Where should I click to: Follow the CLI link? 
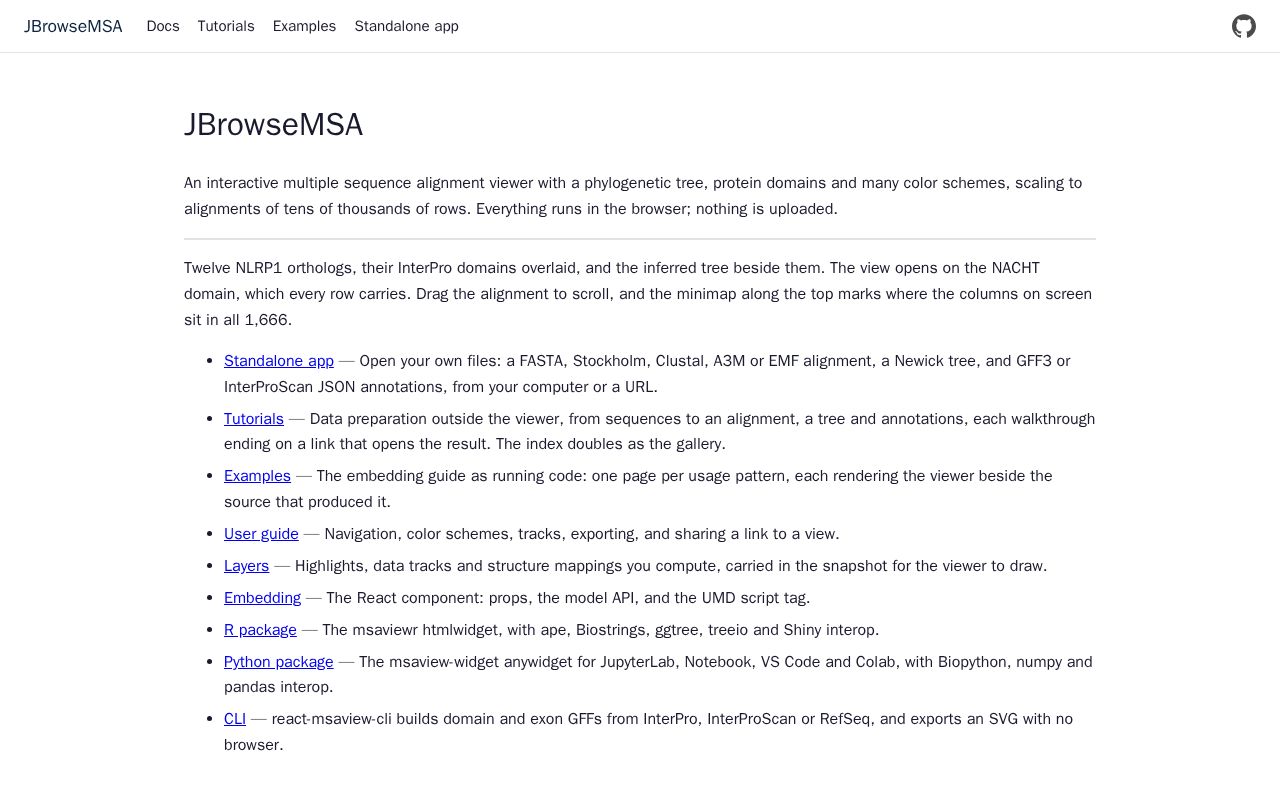click(x=235, y=719)
